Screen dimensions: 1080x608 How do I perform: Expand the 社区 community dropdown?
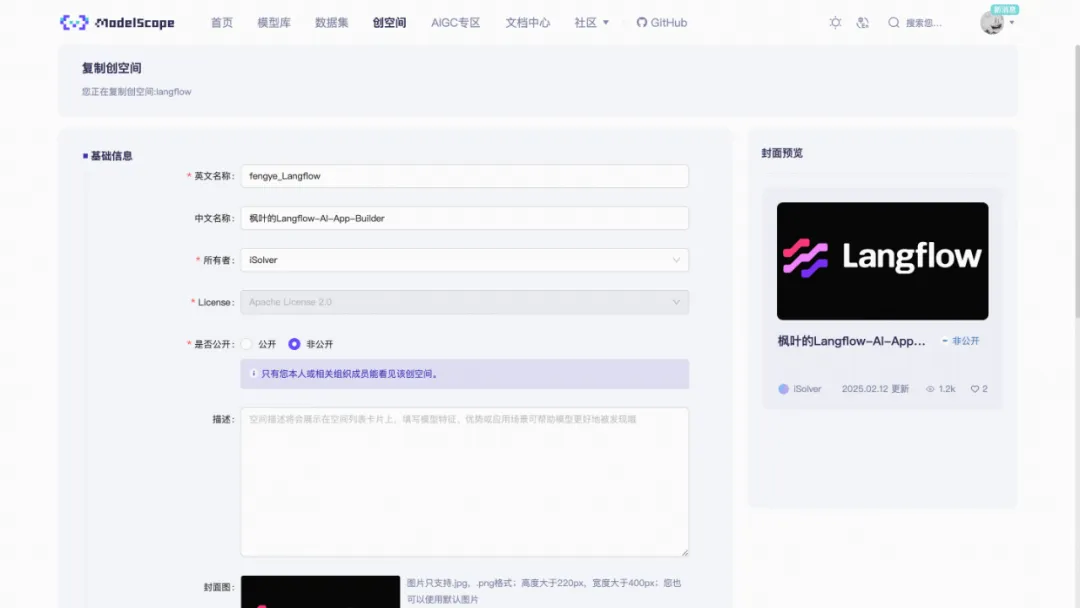click(x=591, y=22)
